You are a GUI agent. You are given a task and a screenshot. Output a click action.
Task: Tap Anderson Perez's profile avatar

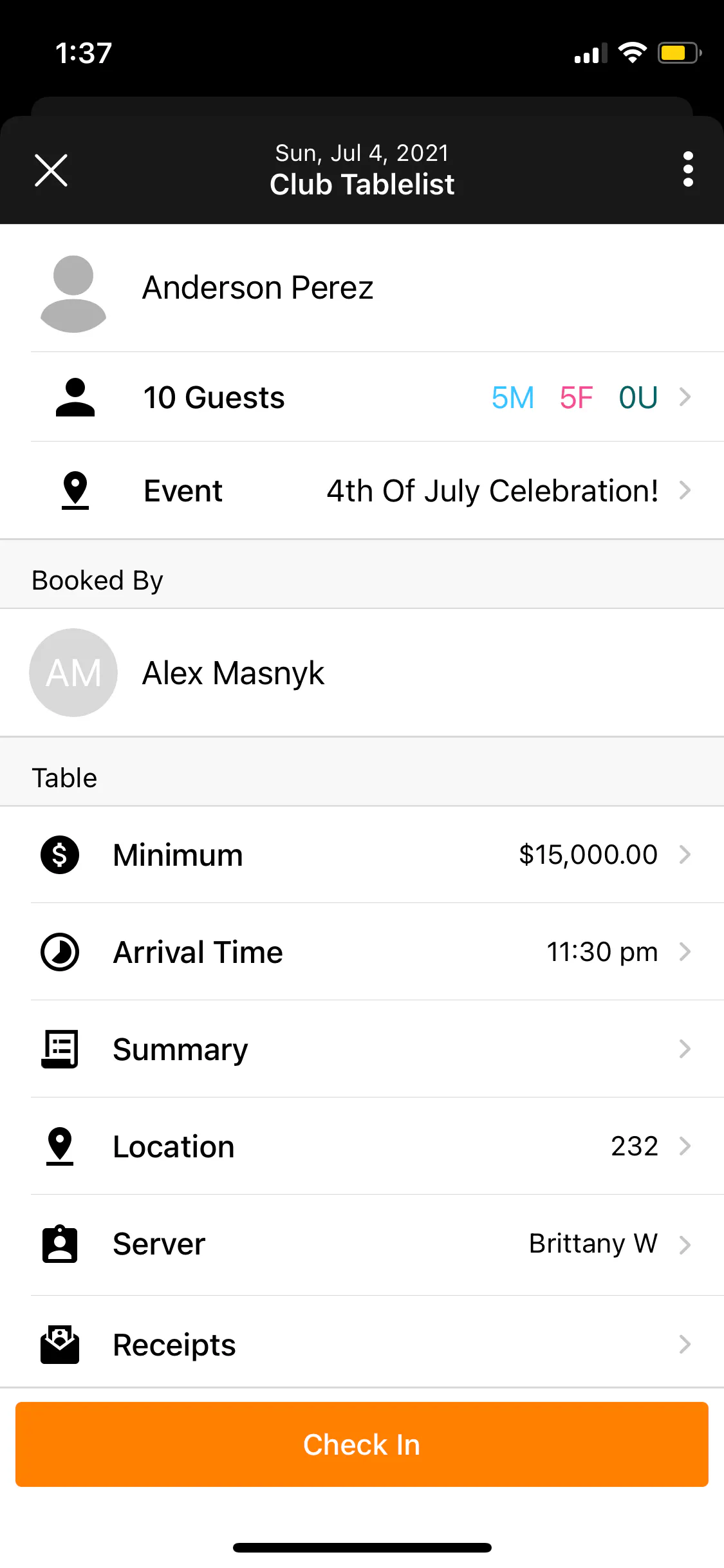tap(73, 294)
